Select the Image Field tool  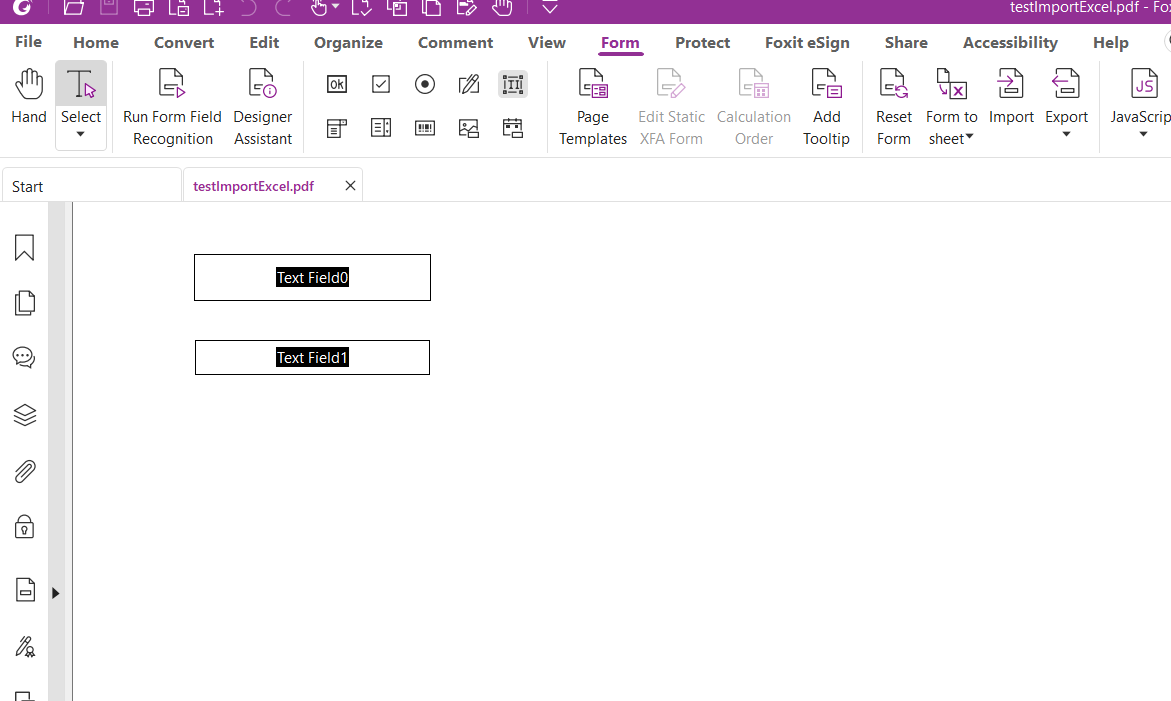468,128
